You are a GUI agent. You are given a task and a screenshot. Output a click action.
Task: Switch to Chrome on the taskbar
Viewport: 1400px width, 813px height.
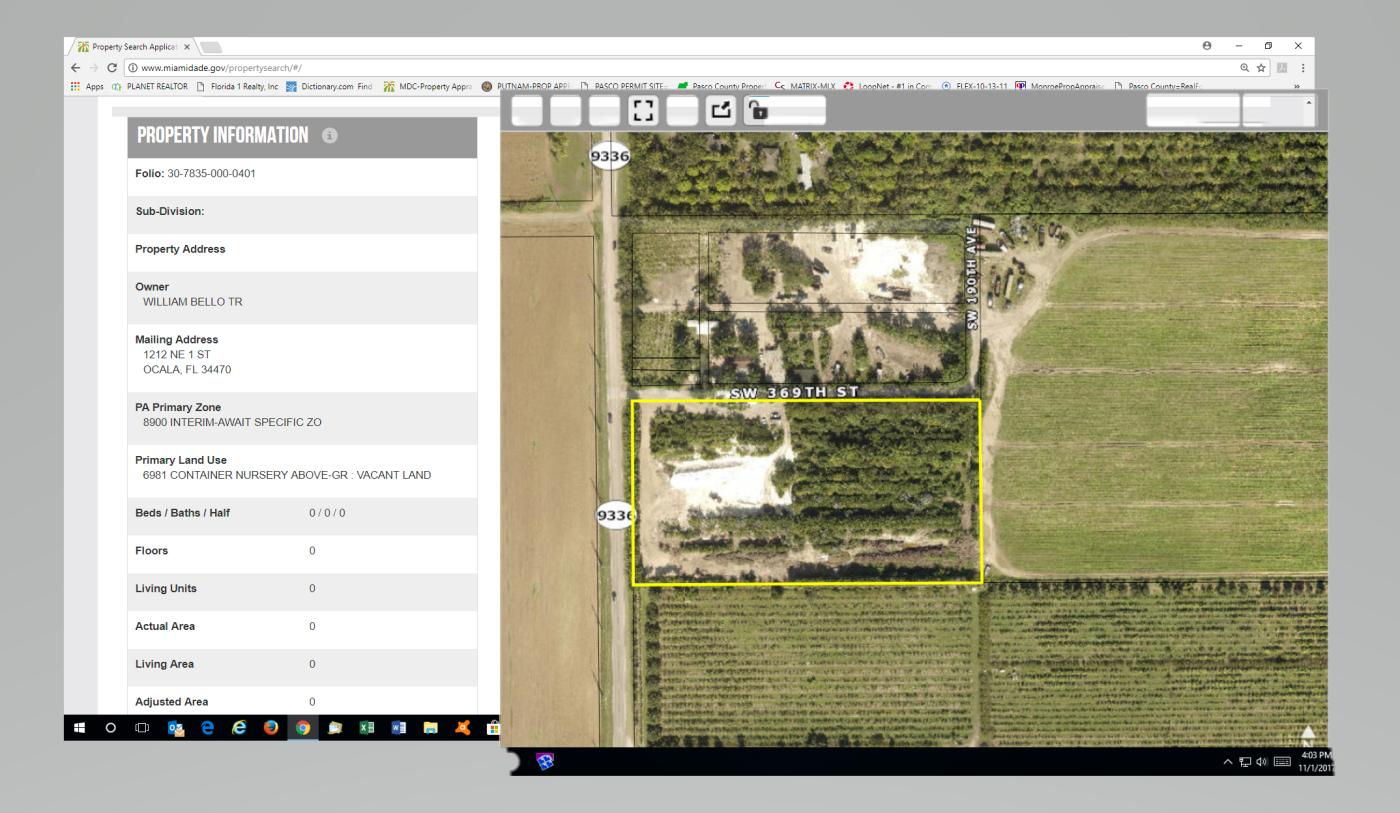pyautogui.click(x=303, y=728)
